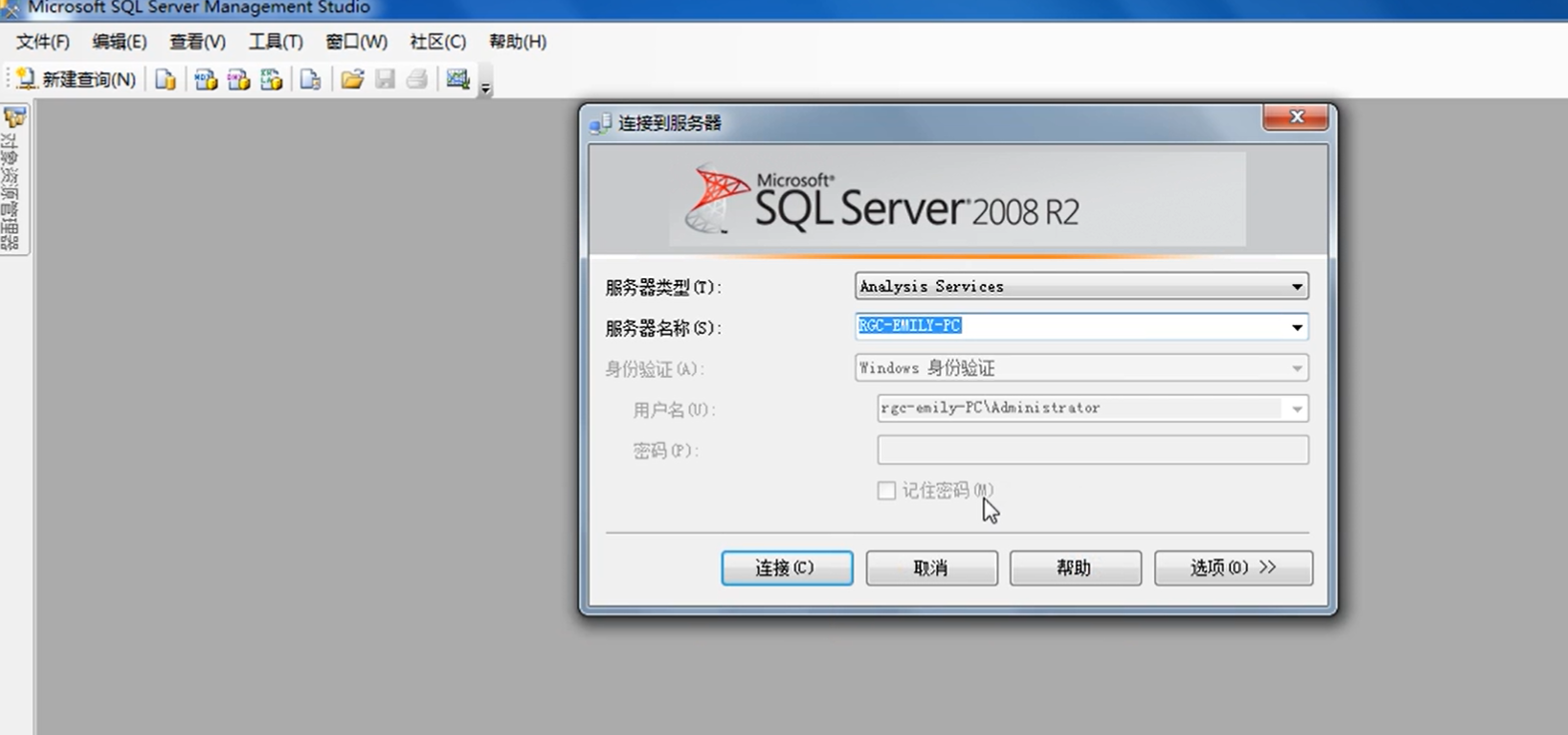The image size is (1568, 735).
Task: Expand the toolbar options arrow
Action: (x=486, y=88)
